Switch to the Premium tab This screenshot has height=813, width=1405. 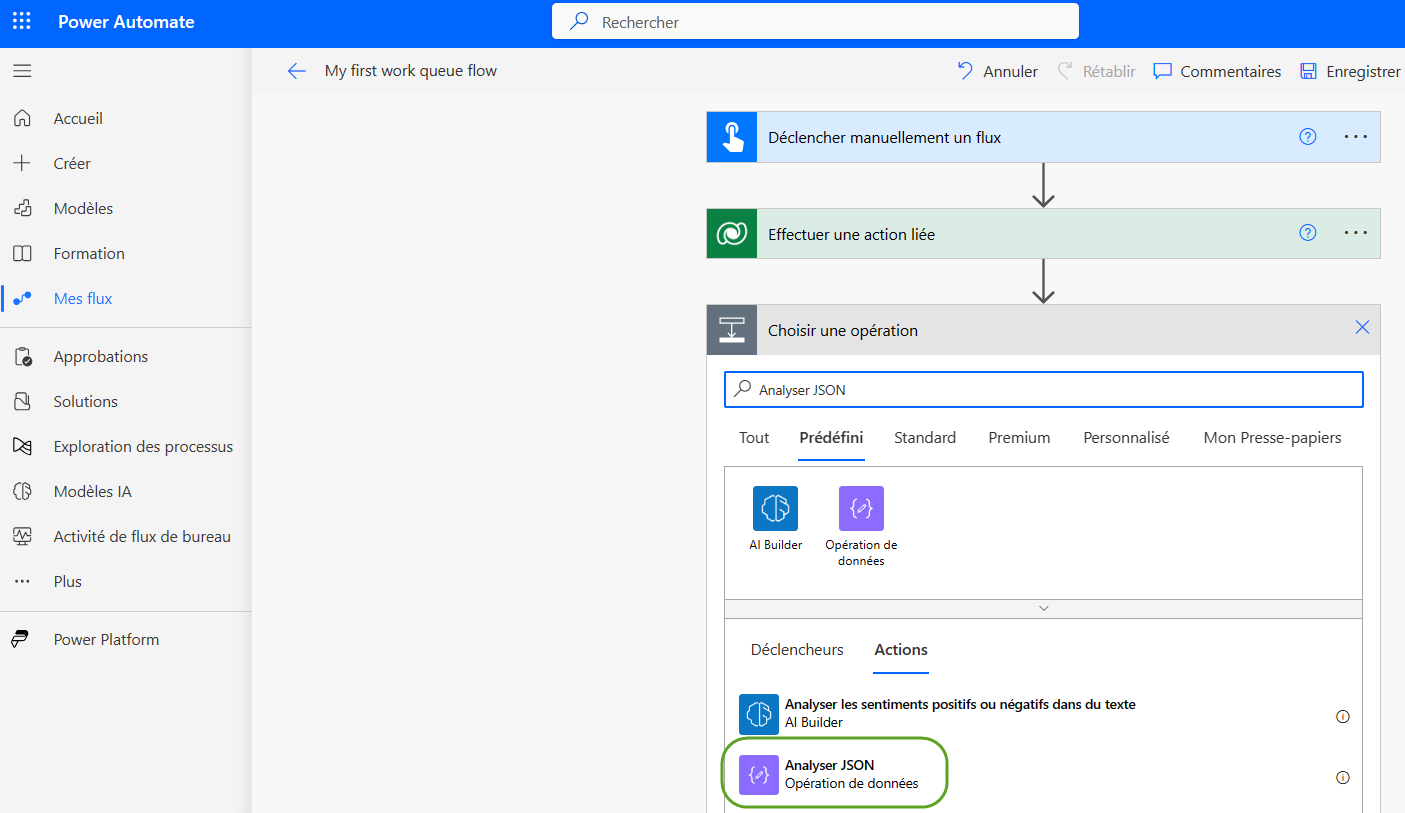pyautogui.click(x=1019, y=438)
